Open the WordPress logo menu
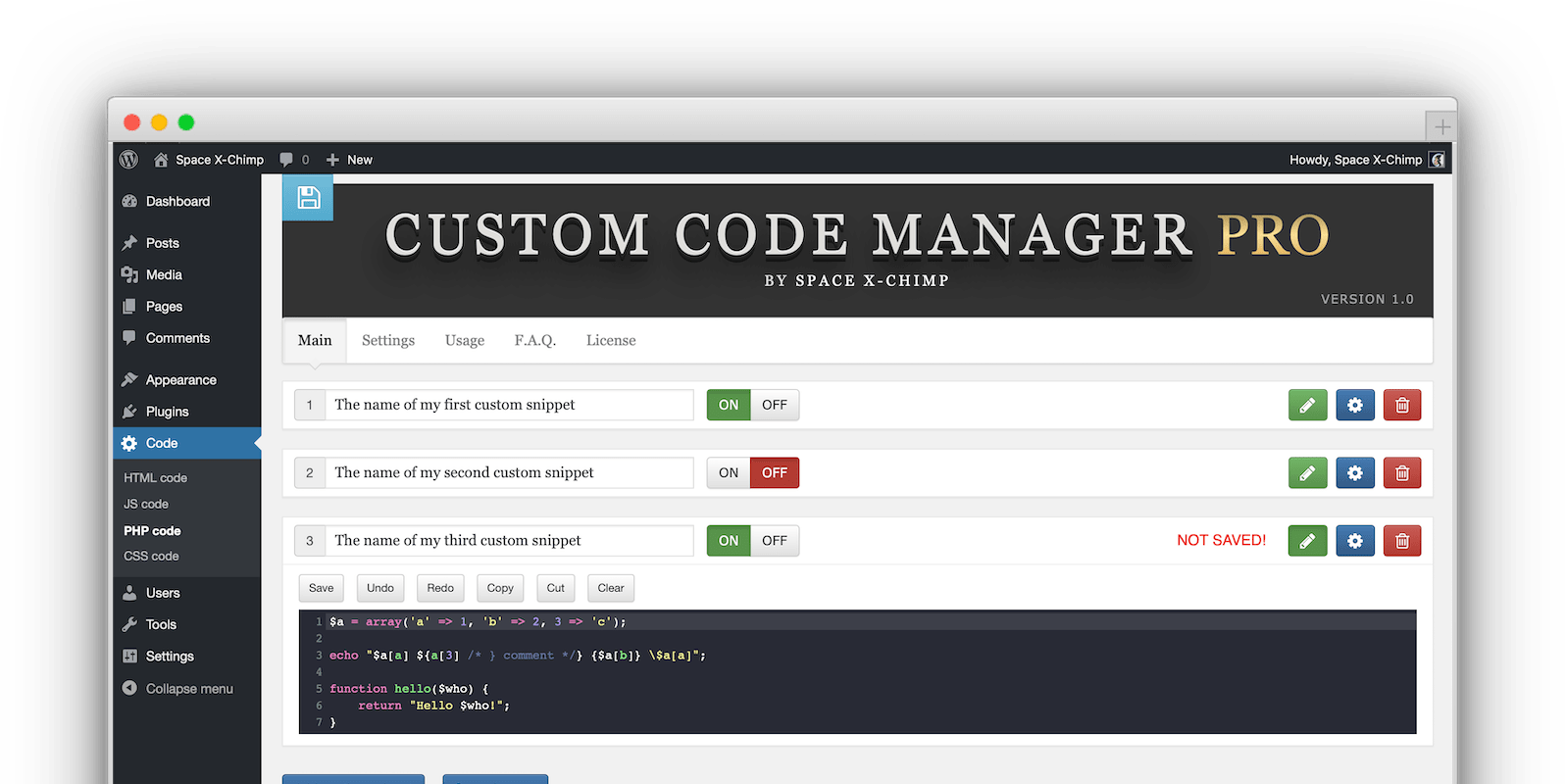This screenshot has height=784, width=1565. [128, 159]
